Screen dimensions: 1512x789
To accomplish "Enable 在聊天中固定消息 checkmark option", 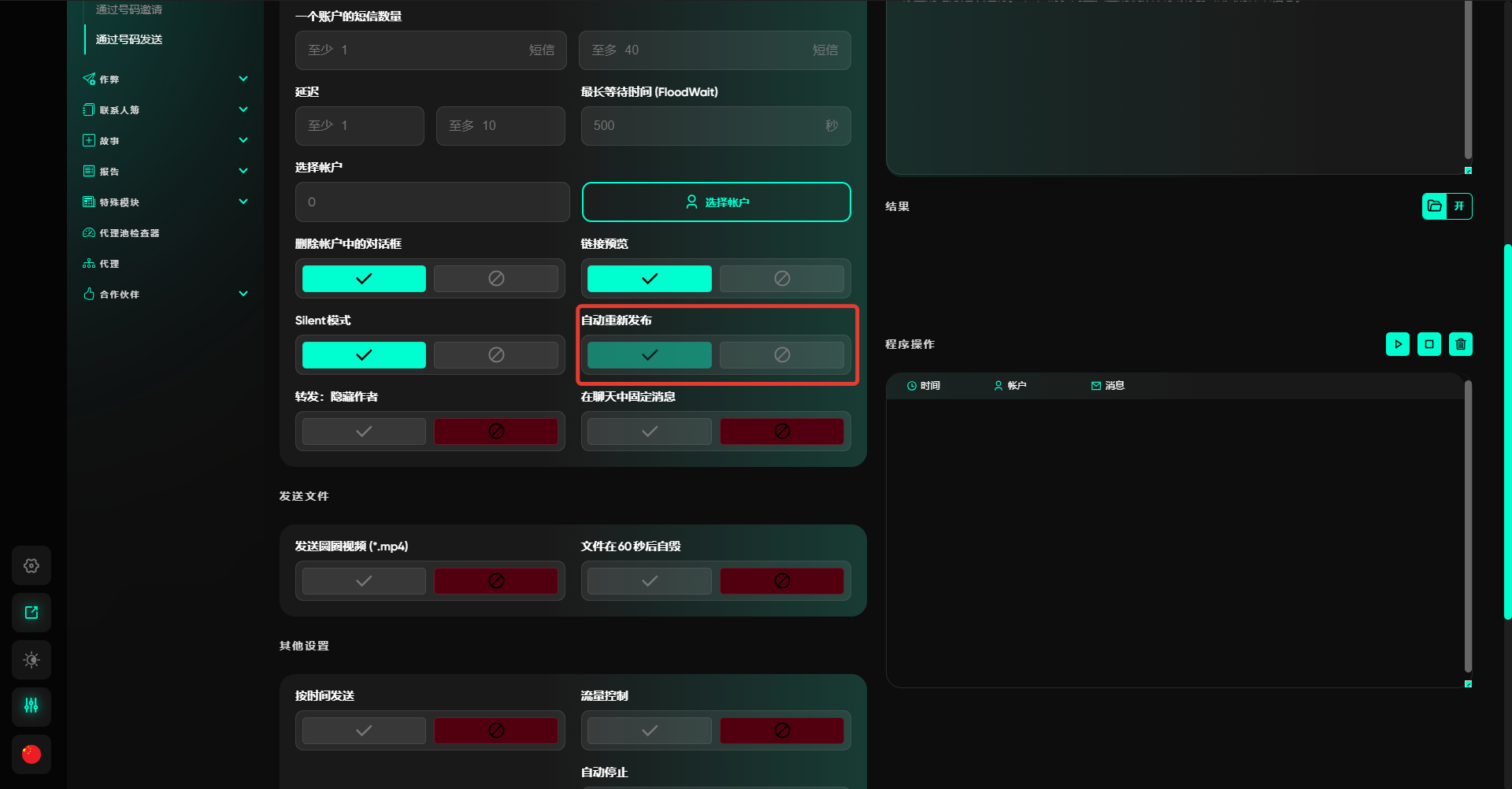I will 649,432.
